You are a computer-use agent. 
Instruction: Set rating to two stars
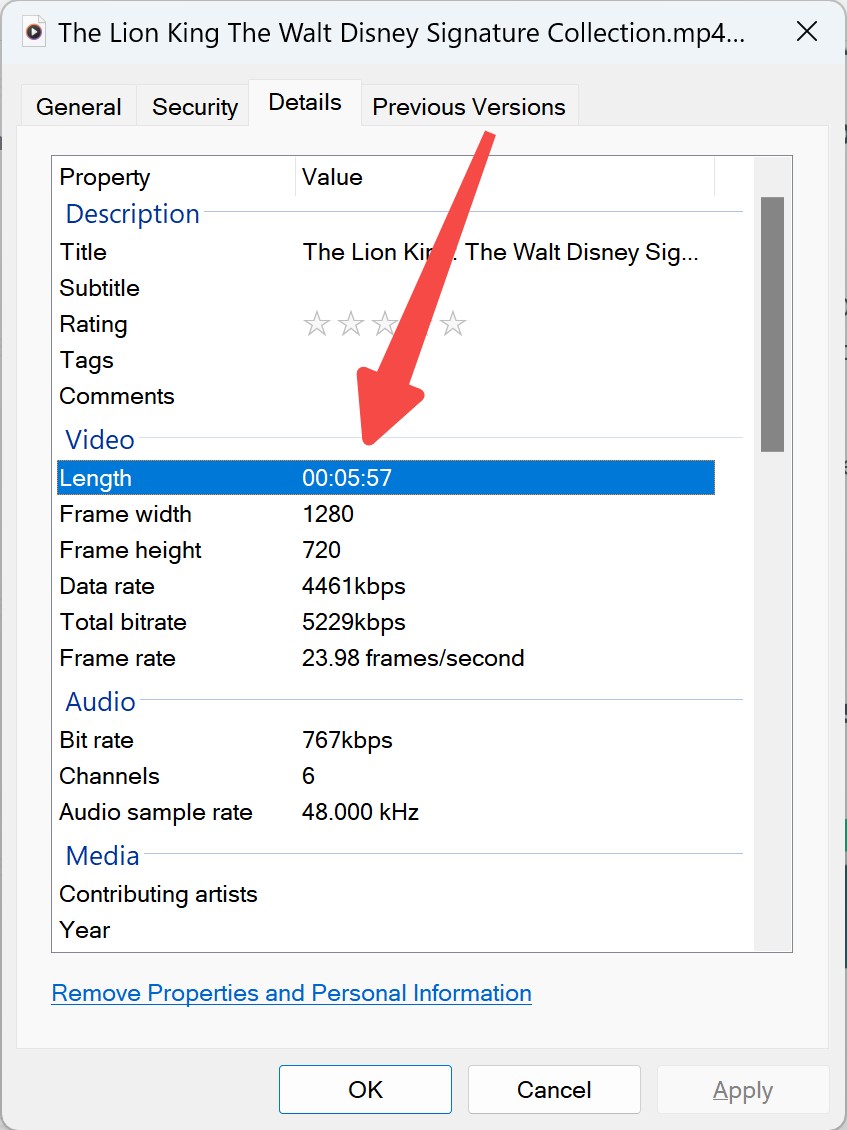click(350, 324)
